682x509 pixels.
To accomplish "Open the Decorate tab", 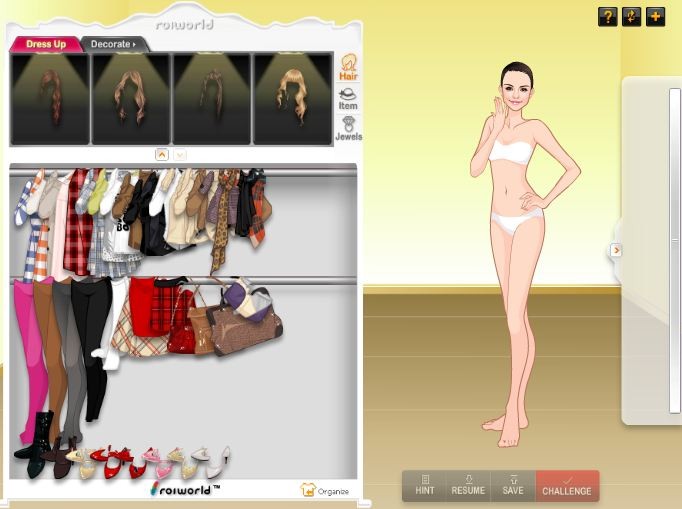I will (112, 44).
